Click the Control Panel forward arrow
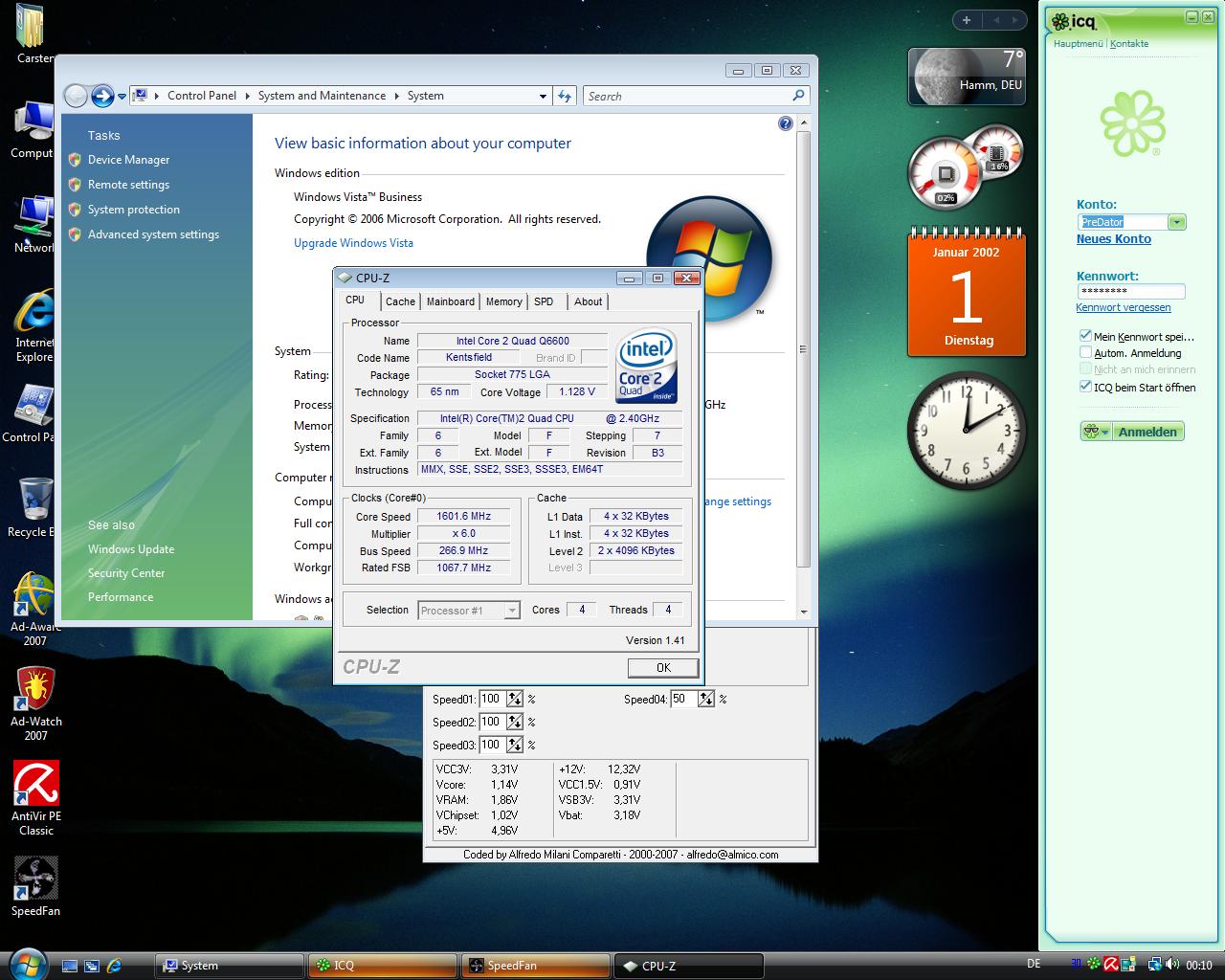Viewport: 1225px width, 980px height. [x=102, y=96]
